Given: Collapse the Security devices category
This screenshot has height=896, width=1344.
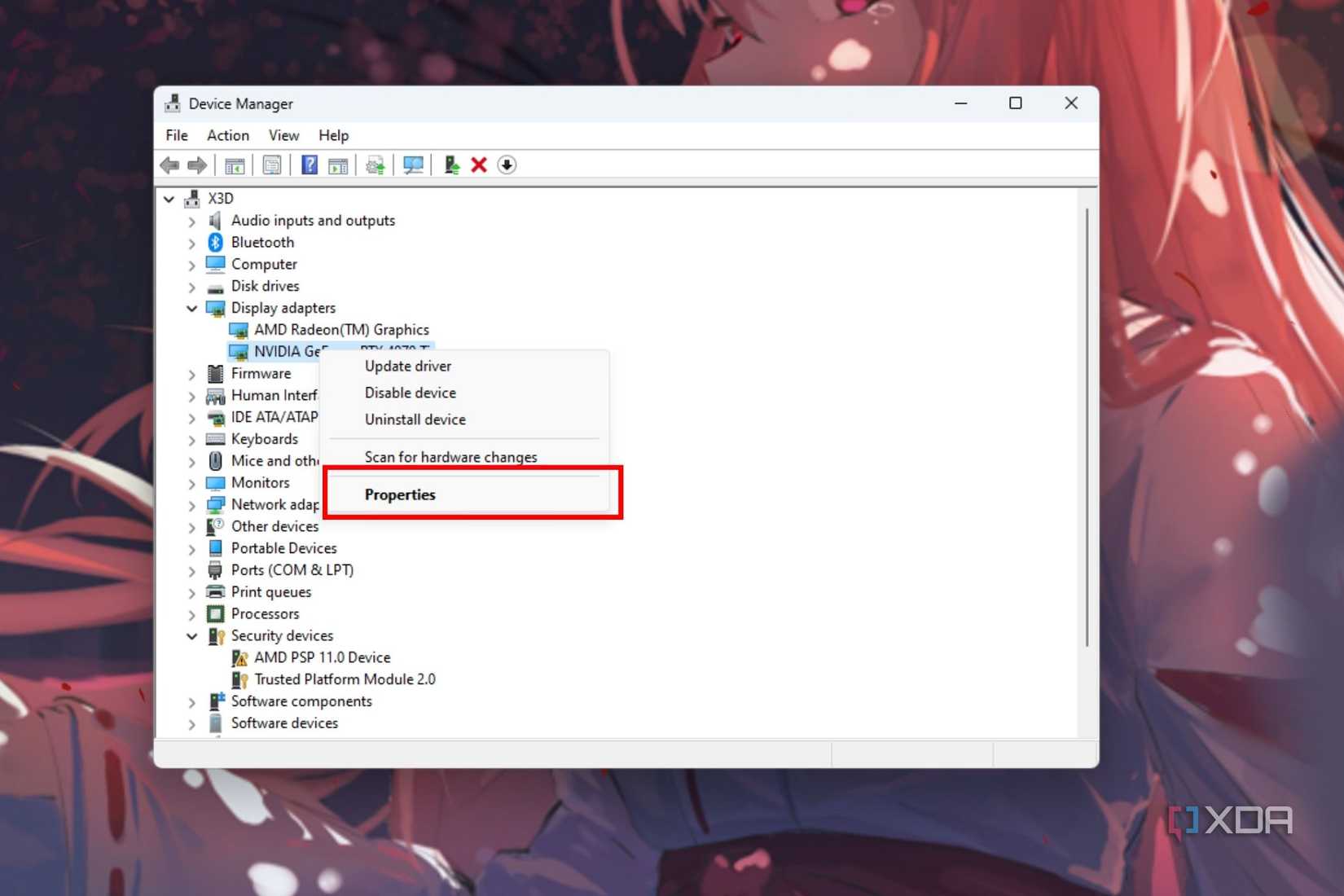Looking at the screenshot, I should pyautogui.click(x=191, y=635).
